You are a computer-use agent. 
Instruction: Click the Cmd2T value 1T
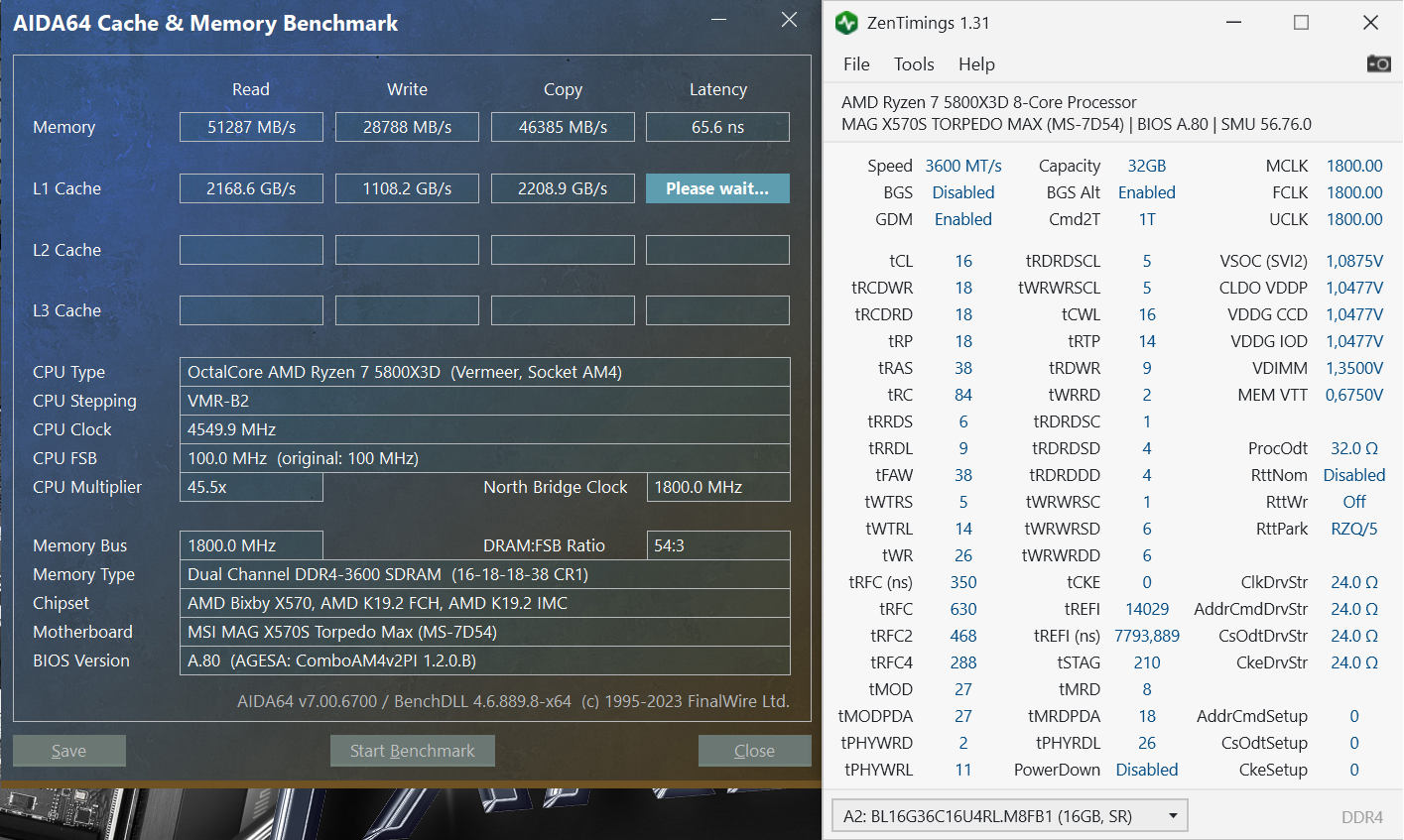pos(1147,219)
